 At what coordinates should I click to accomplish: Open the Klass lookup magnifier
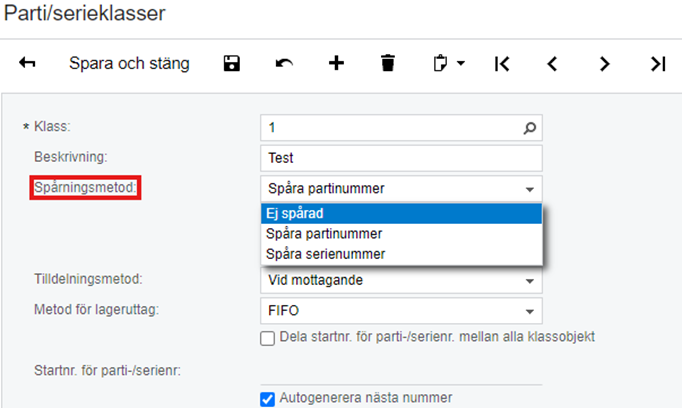tap(529, 128)
